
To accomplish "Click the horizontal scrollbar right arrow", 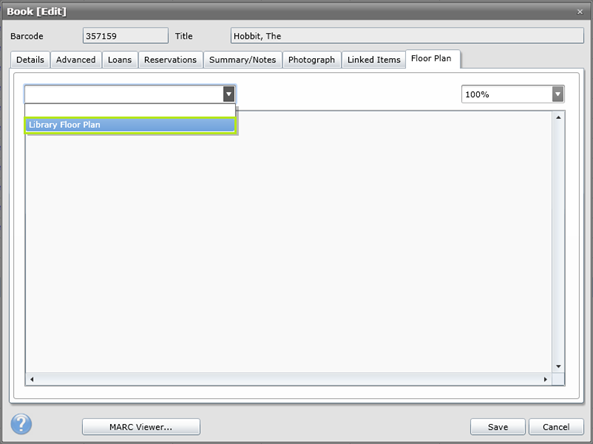I will [545, 379].
